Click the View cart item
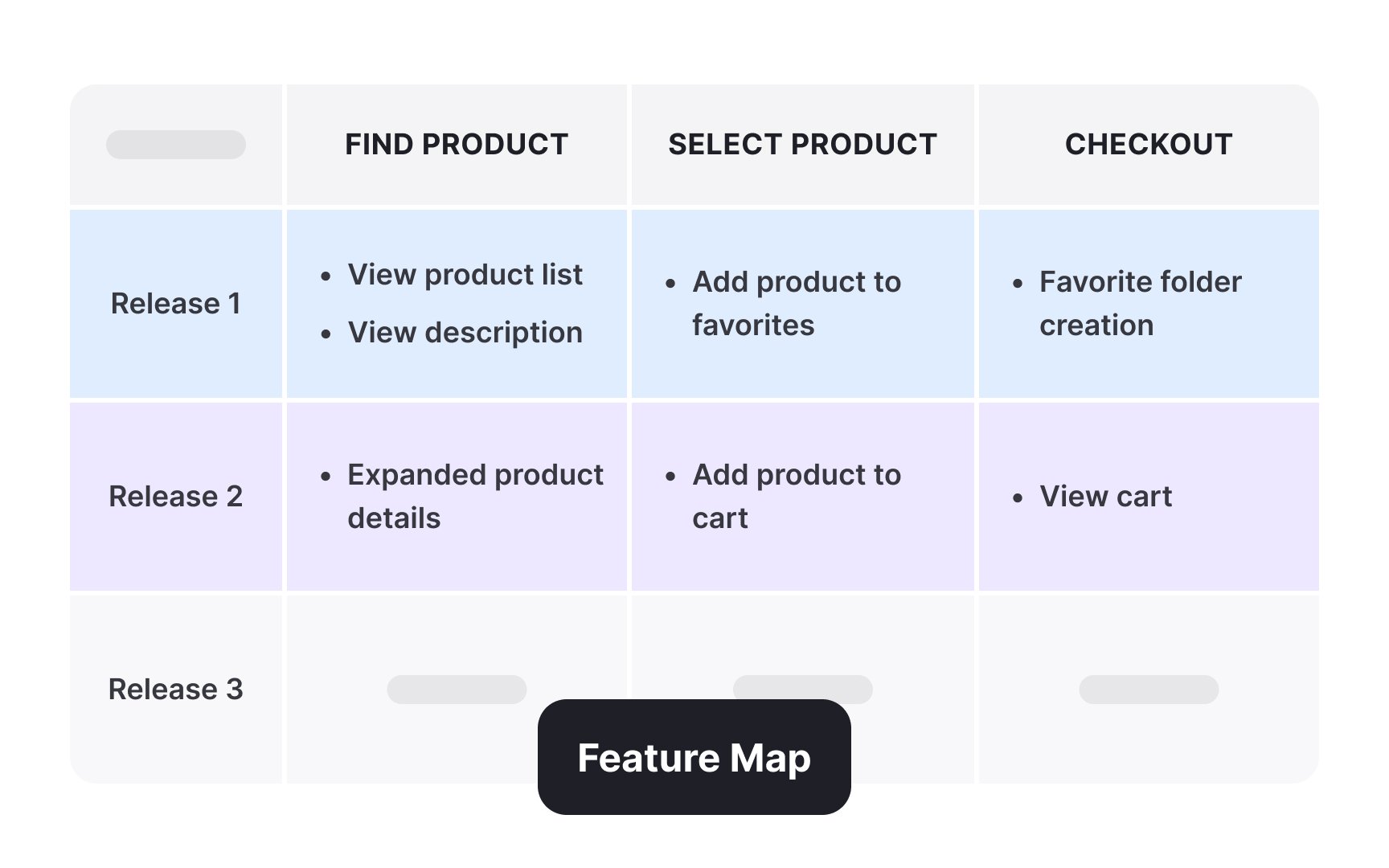1389x868 pixels. click(1105, 497)
